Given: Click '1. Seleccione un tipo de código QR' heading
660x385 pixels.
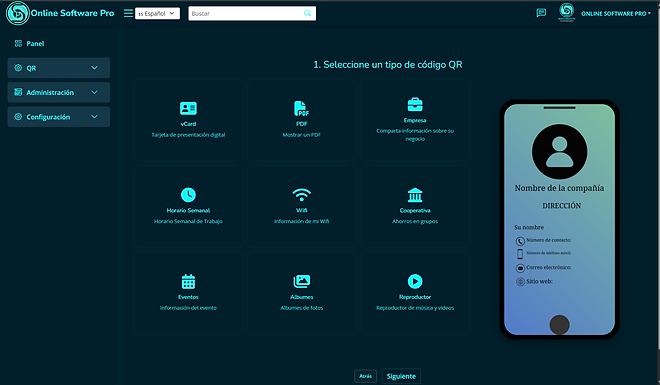Looking at the screenshot, I should (388, 64).
